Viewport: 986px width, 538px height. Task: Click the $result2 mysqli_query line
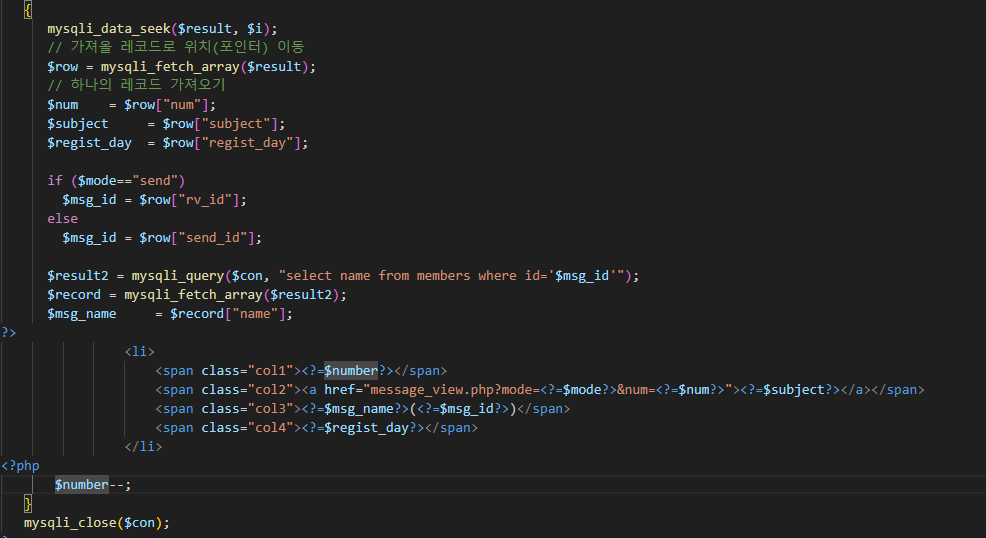coord(343,276)
